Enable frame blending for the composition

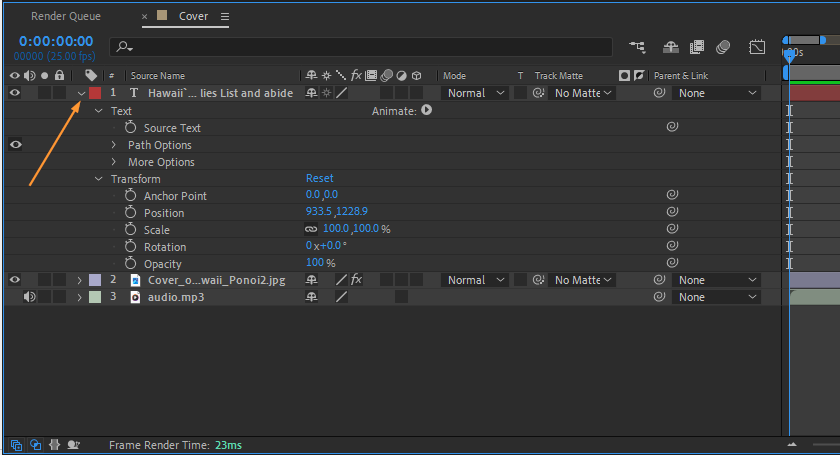(697, 47)
